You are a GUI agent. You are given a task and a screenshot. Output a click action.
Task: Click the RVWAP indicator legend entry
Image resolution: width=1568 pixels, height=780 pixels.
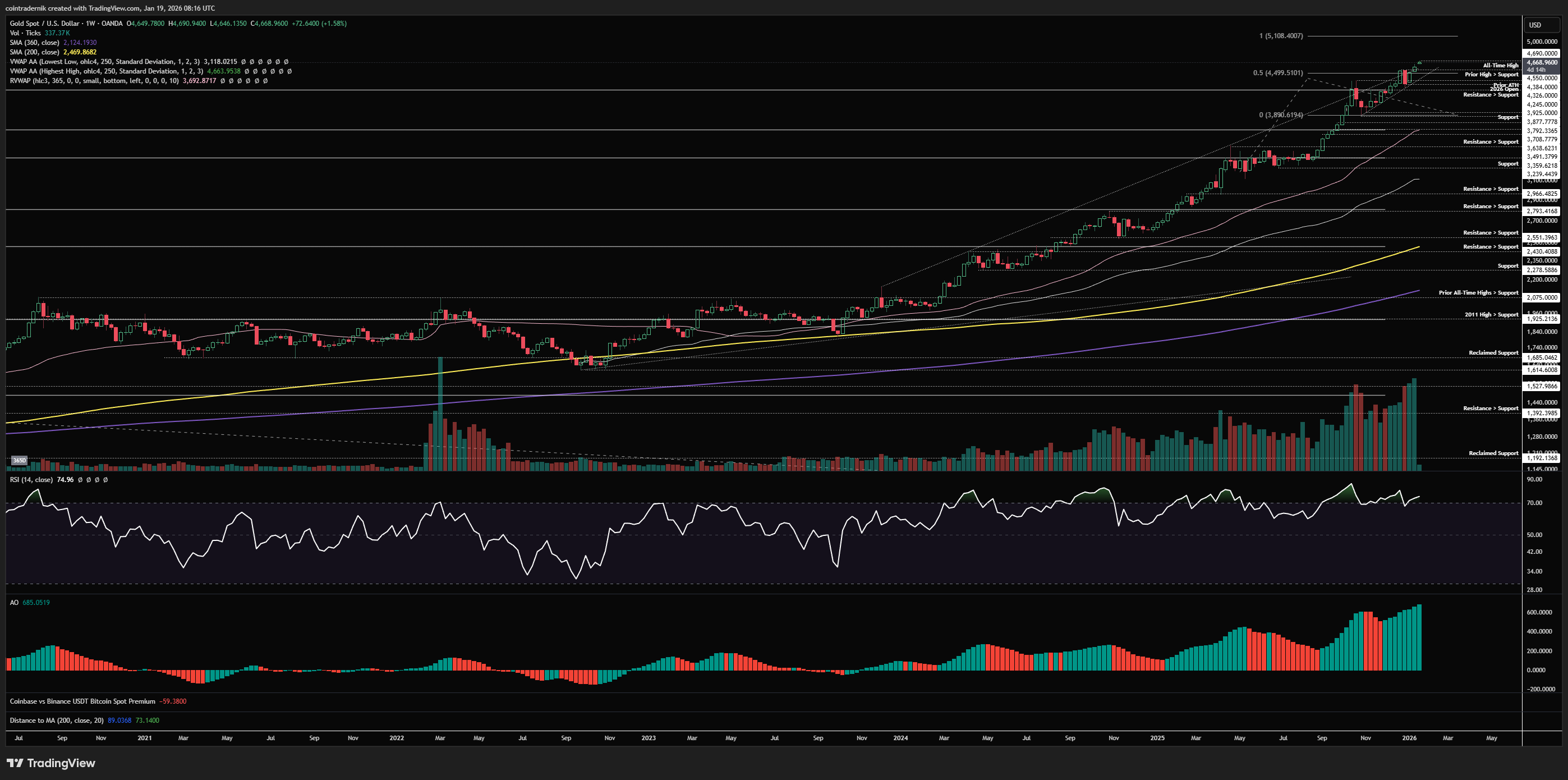click(94, 81)
